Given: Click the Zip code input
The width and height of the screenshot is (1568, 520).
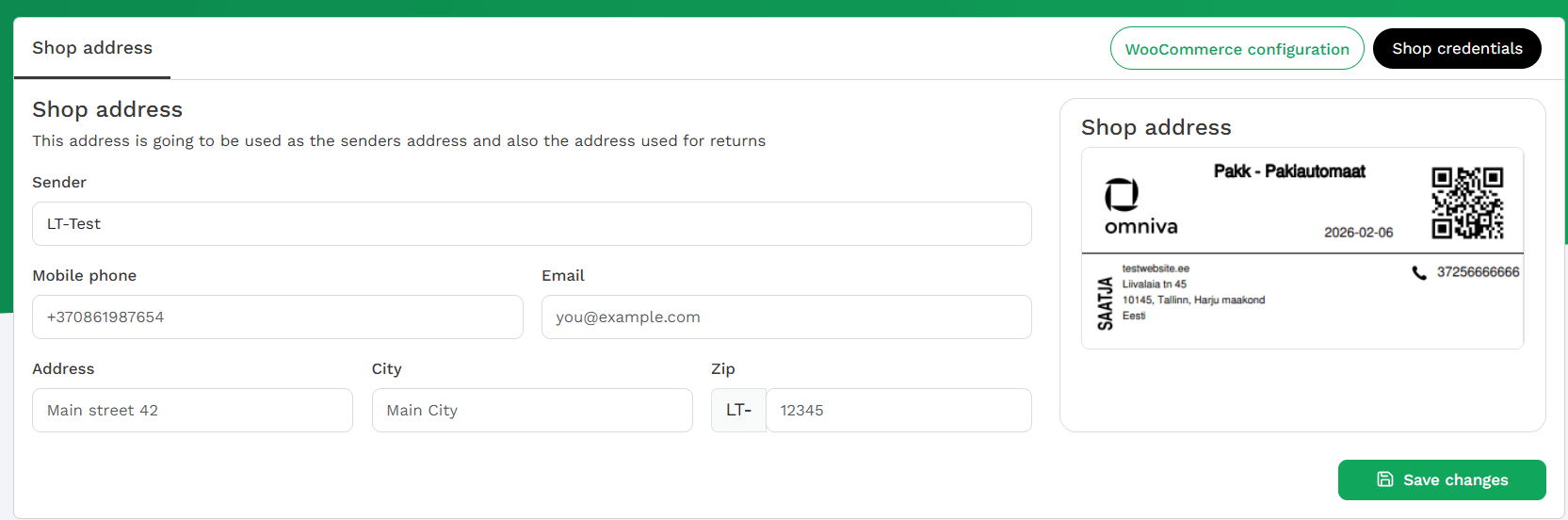Looking at the screenshot, I should (898, 411).
